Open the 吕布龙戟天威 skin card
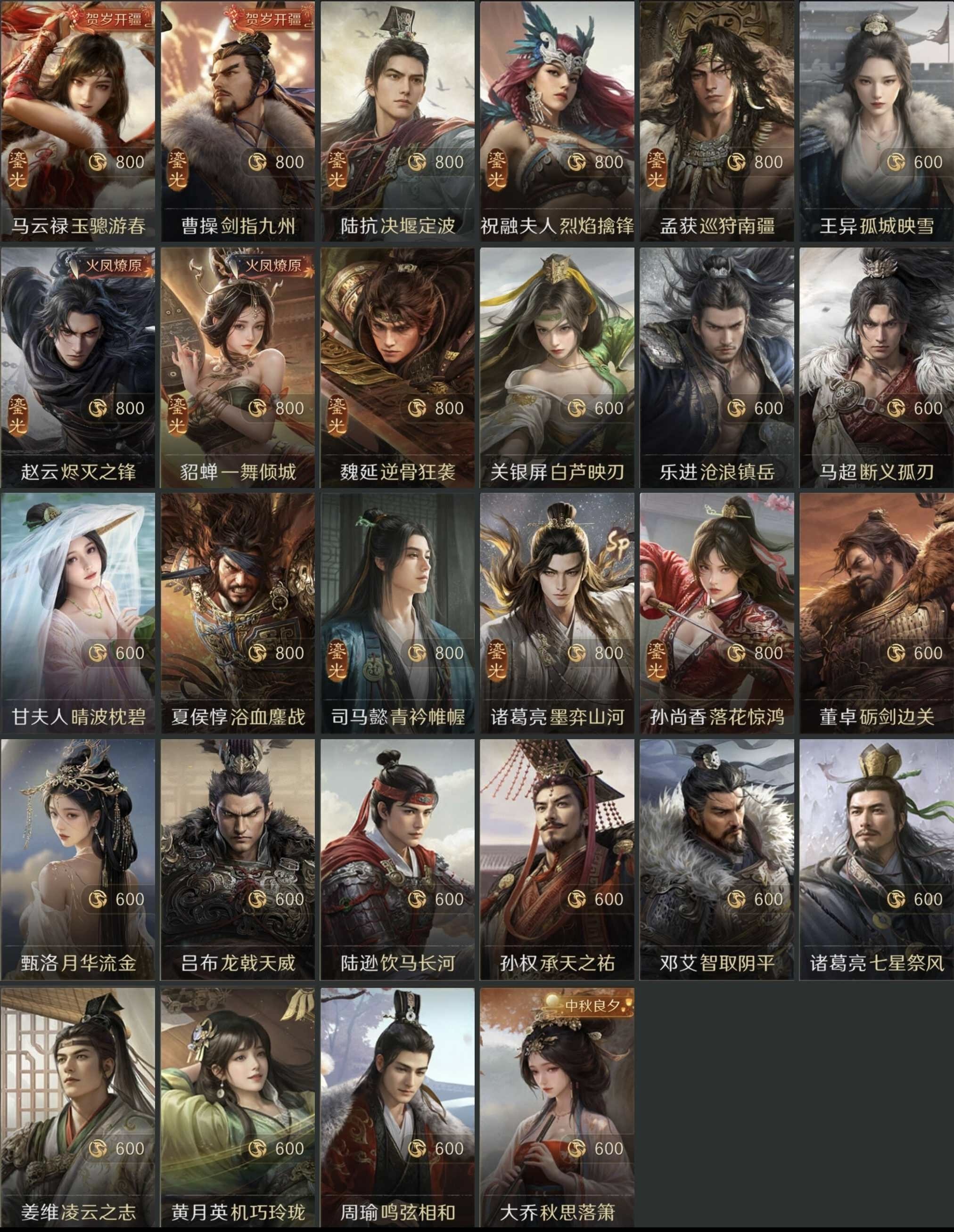Viewport: 954px width, 1232px height. point(238,860)
